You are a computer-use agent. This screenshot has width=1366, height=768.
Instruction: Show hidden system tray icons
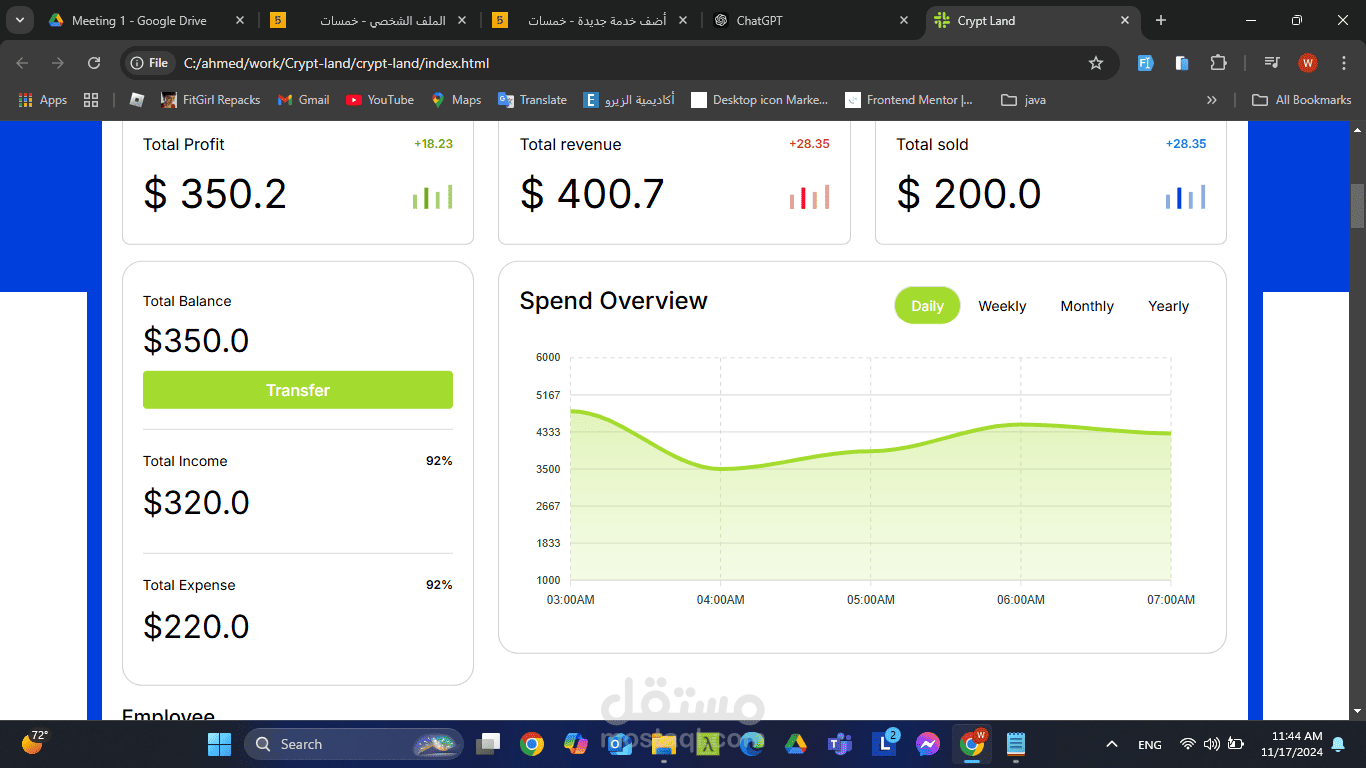tap(1111, 744)
